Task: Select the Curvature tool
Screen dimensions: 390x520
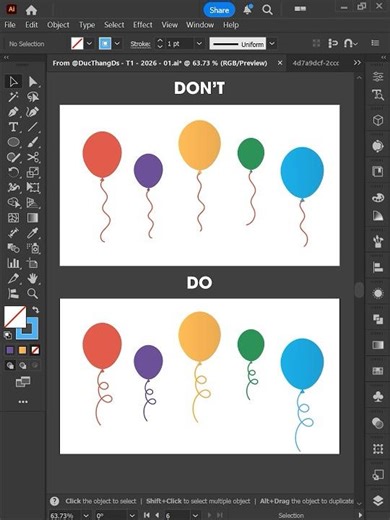Action: (32, 112)
